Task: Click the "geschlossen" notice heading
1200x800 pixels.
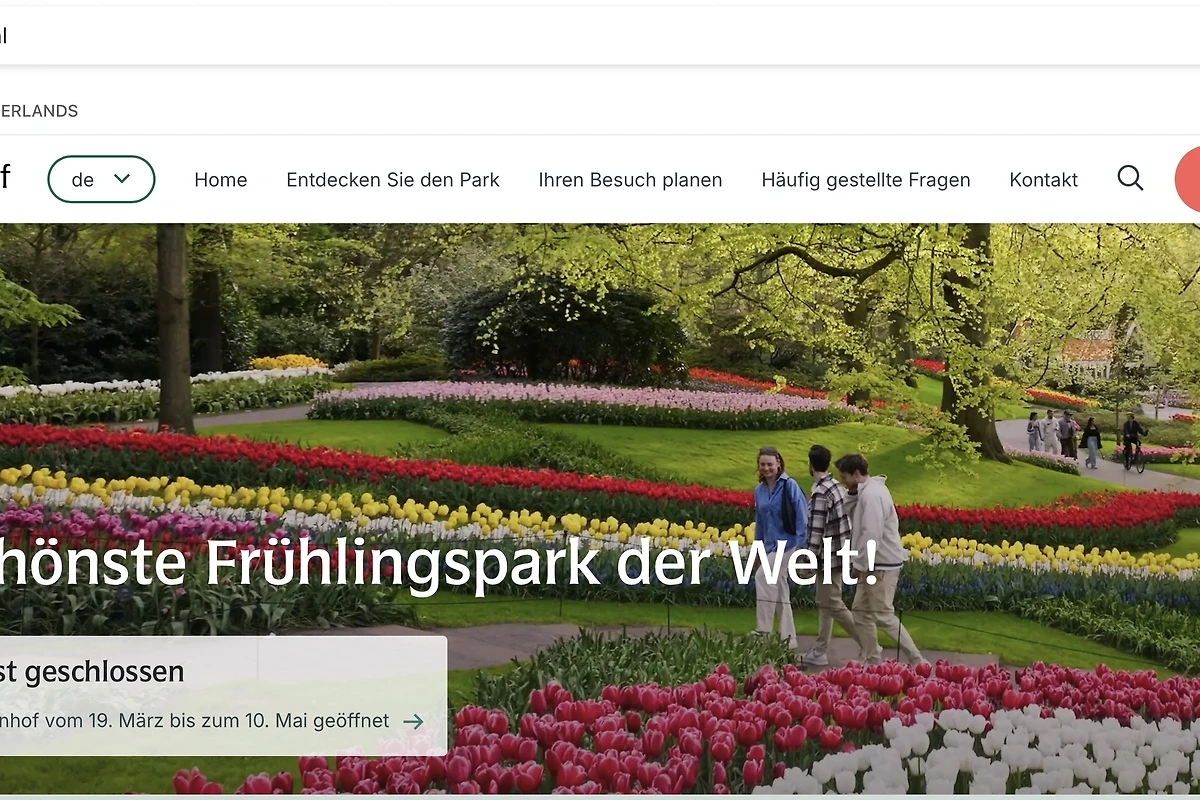Action: (92, 671)
